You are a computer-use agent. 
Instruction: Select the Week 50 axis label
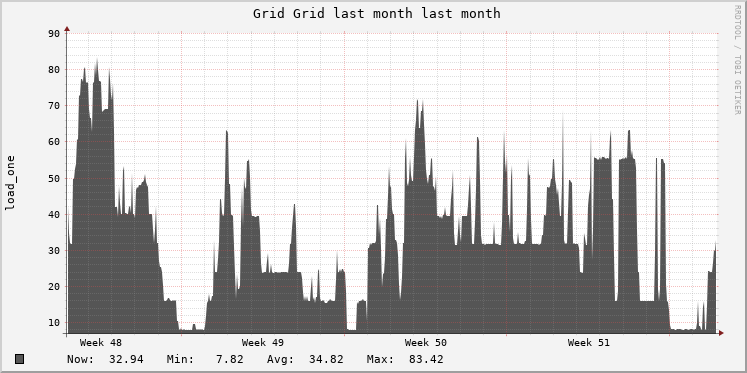425,343
